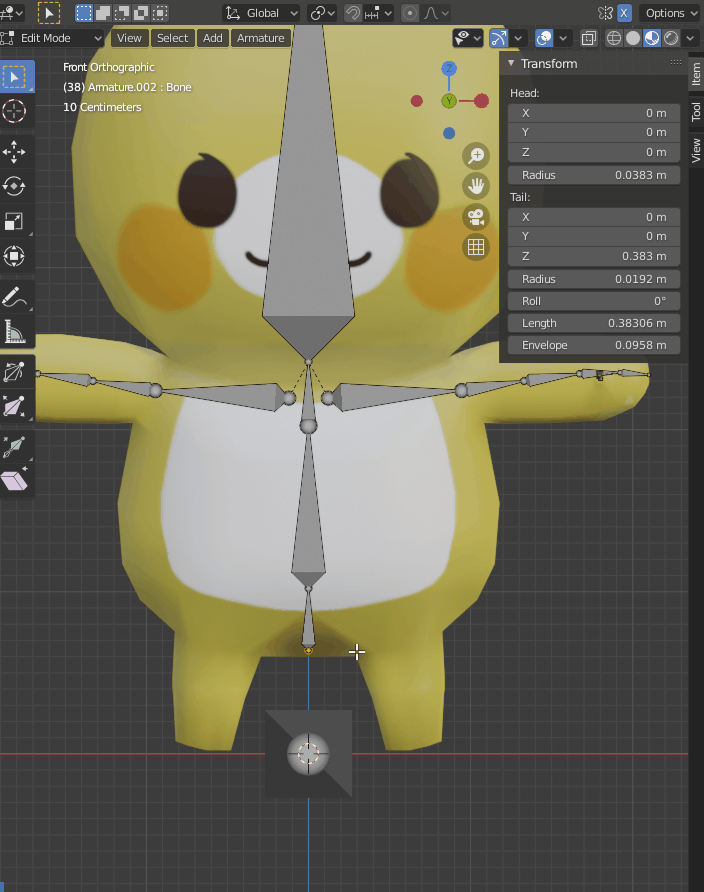Click the Tail Z 0.383 m field
The height and width of the screenshot is (892, 704).
tap(594, 256)
